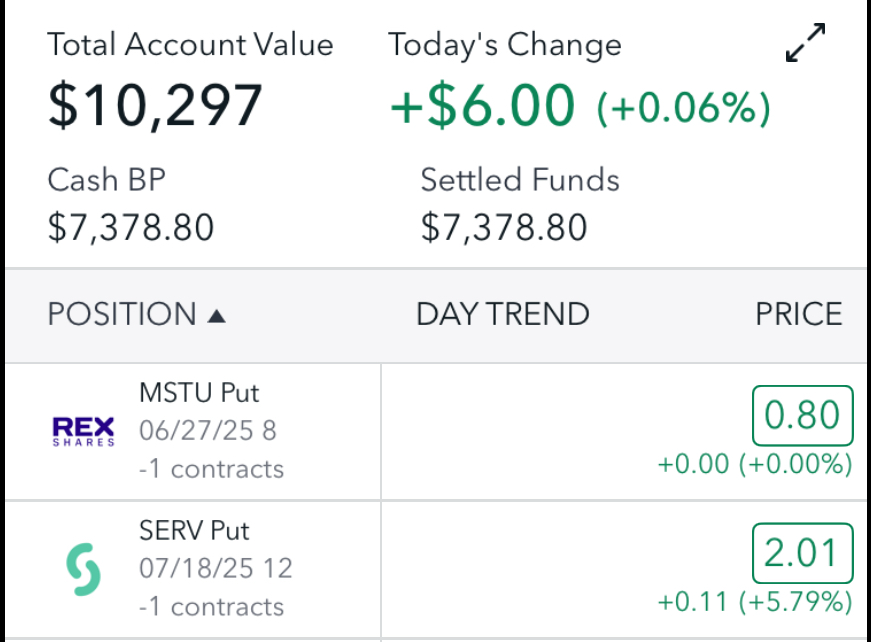Click the Total Account Value figure
The image size is (871, 642).
(156, 103)
